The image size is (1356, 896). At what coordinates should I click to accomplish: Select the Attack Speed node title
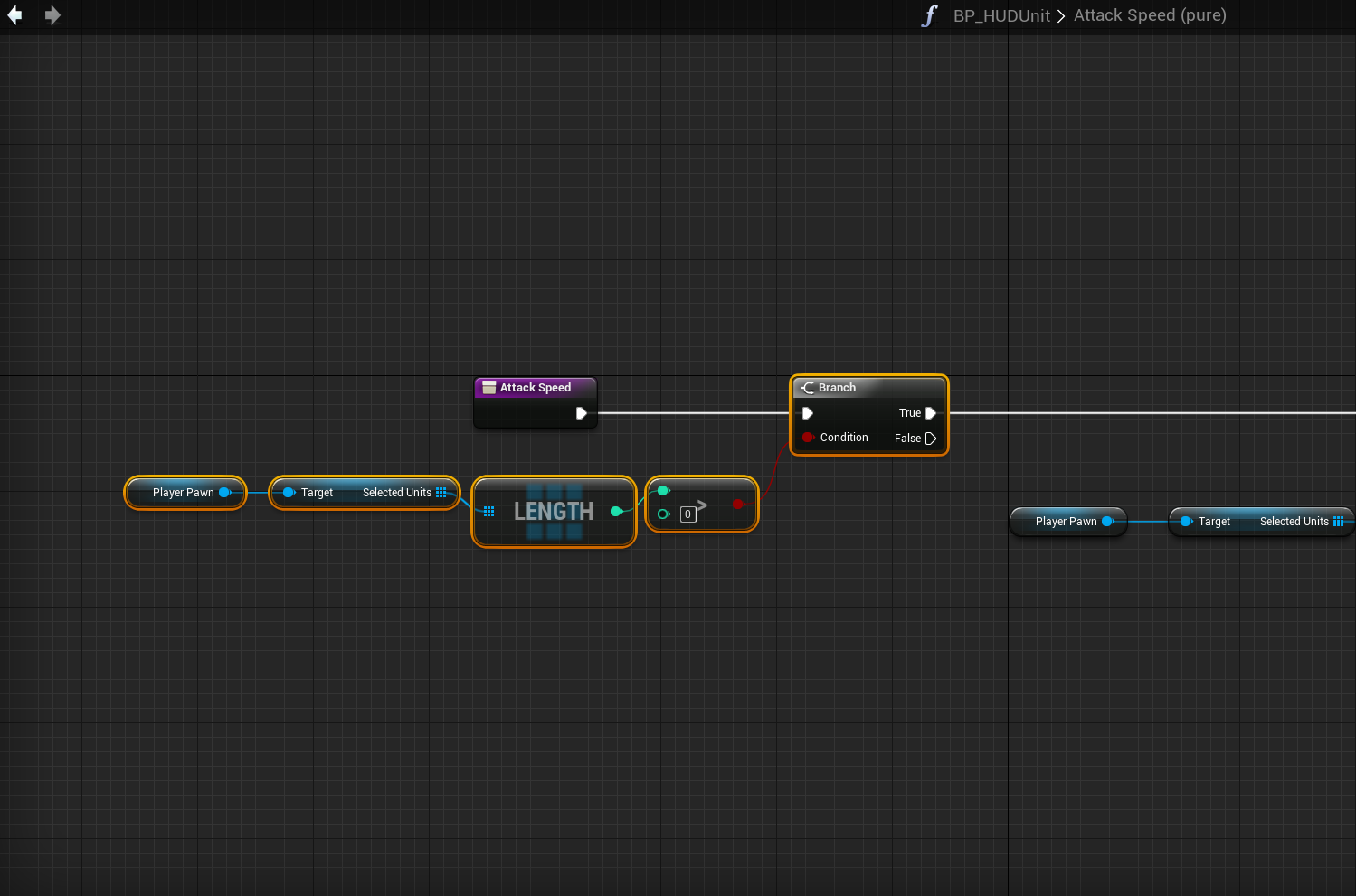coord(535,388)
